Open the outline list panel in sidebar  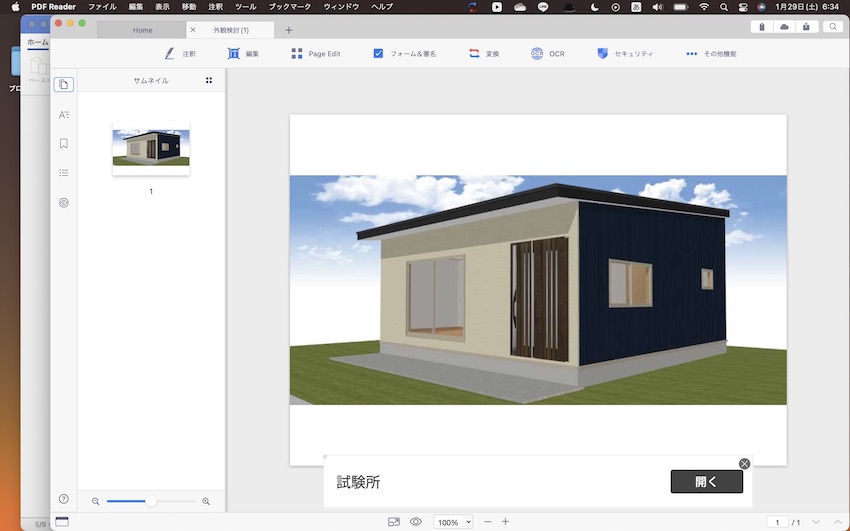pyautogui.click(x=64, y=172)
